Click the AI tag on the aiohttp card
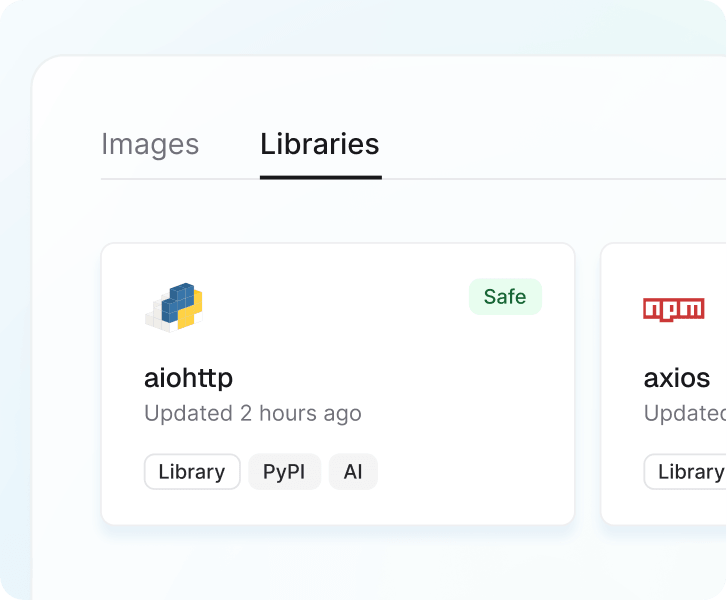 point(353,472)
